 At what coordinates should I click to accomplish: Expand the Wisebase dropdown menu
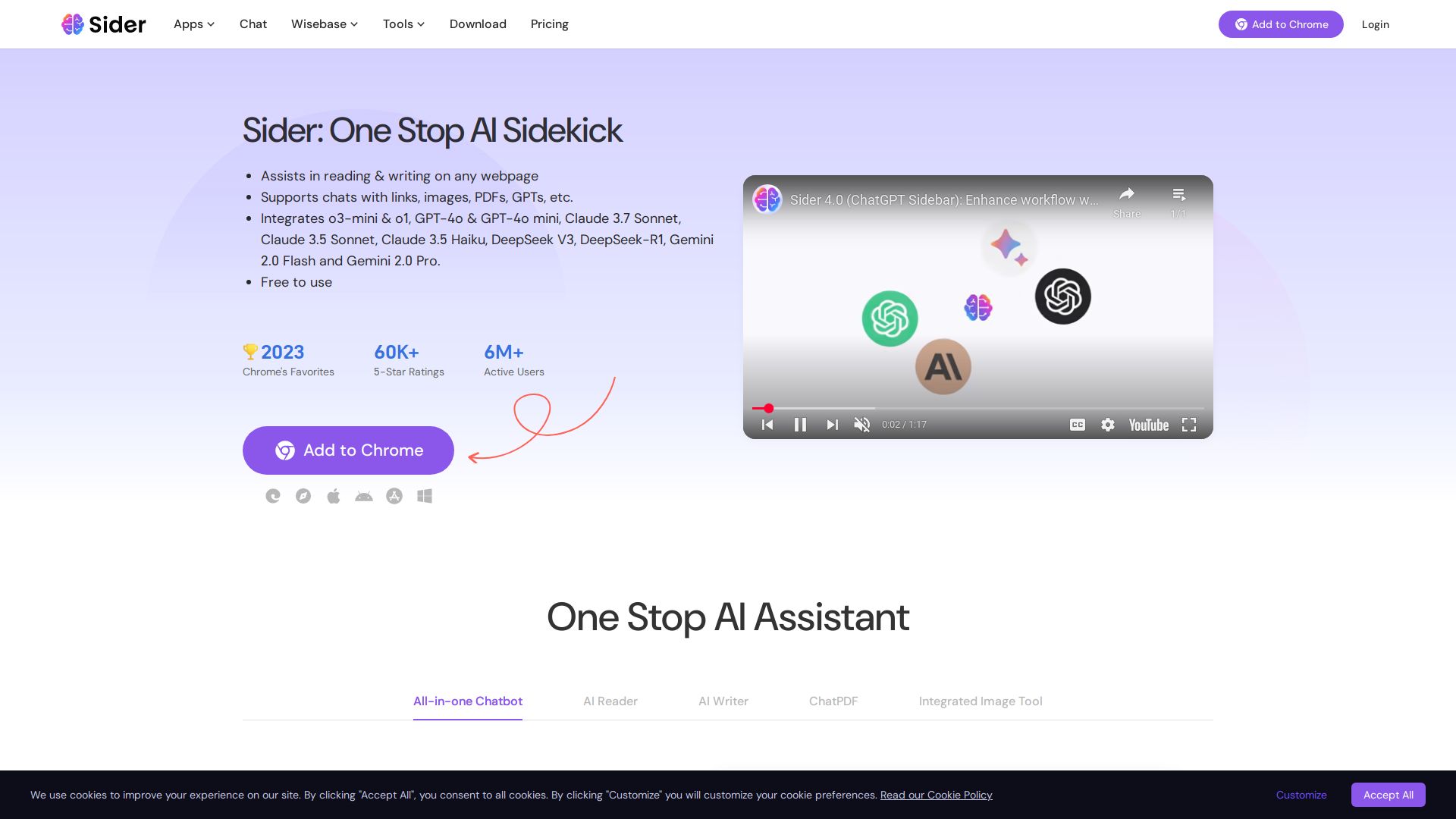click(x=325, y=24)
